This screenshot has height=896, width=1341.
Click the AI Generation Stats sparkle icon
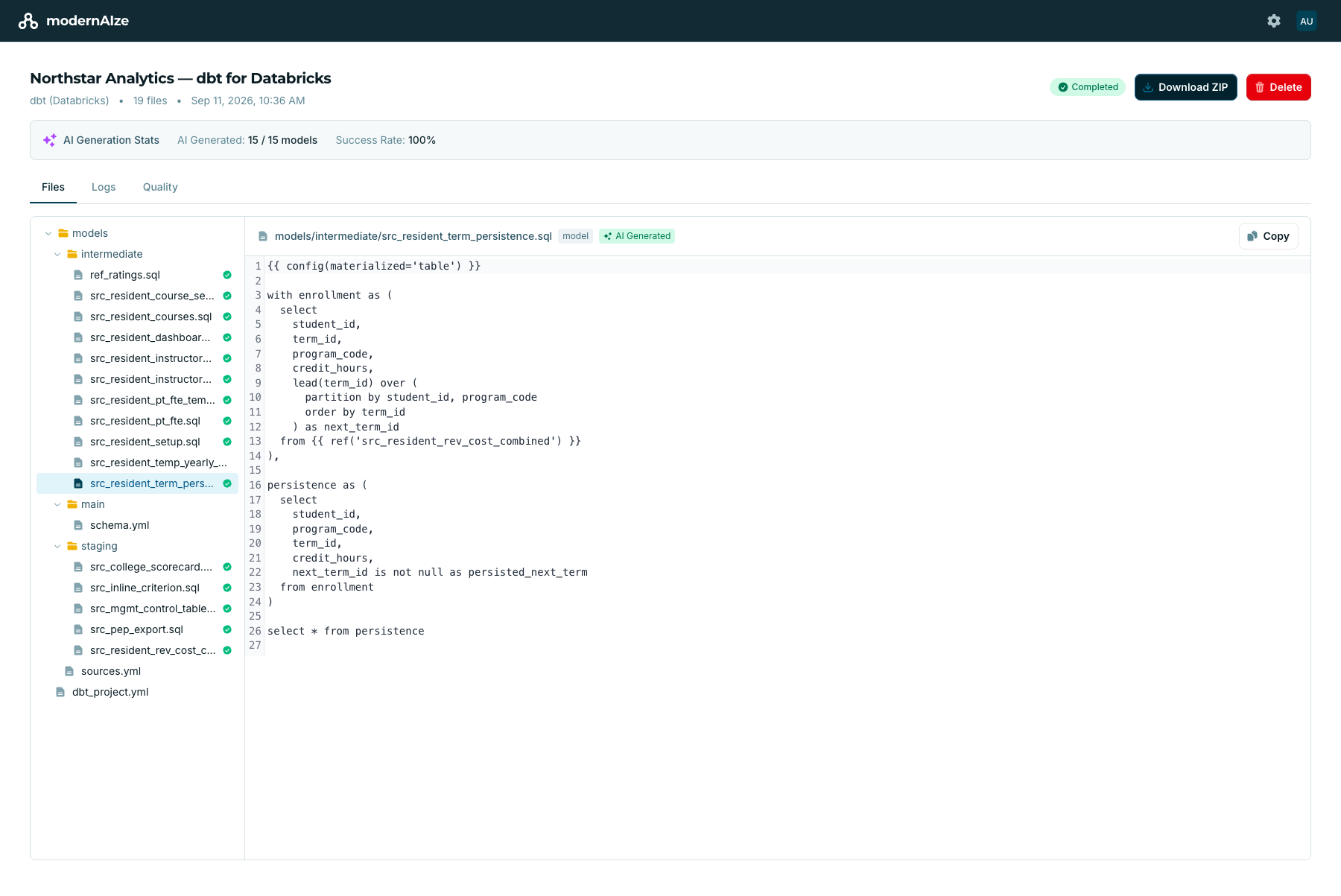pyautogui.click(x=50, y=140)
